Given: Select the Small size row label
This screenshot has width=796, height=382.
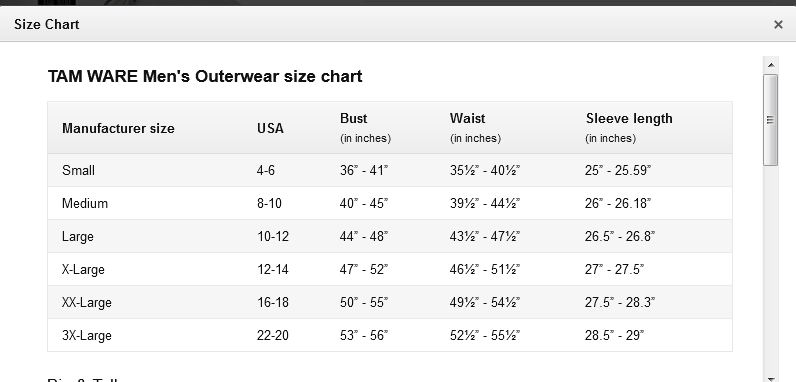Looking at the screenshot, I should click(78, 170).
